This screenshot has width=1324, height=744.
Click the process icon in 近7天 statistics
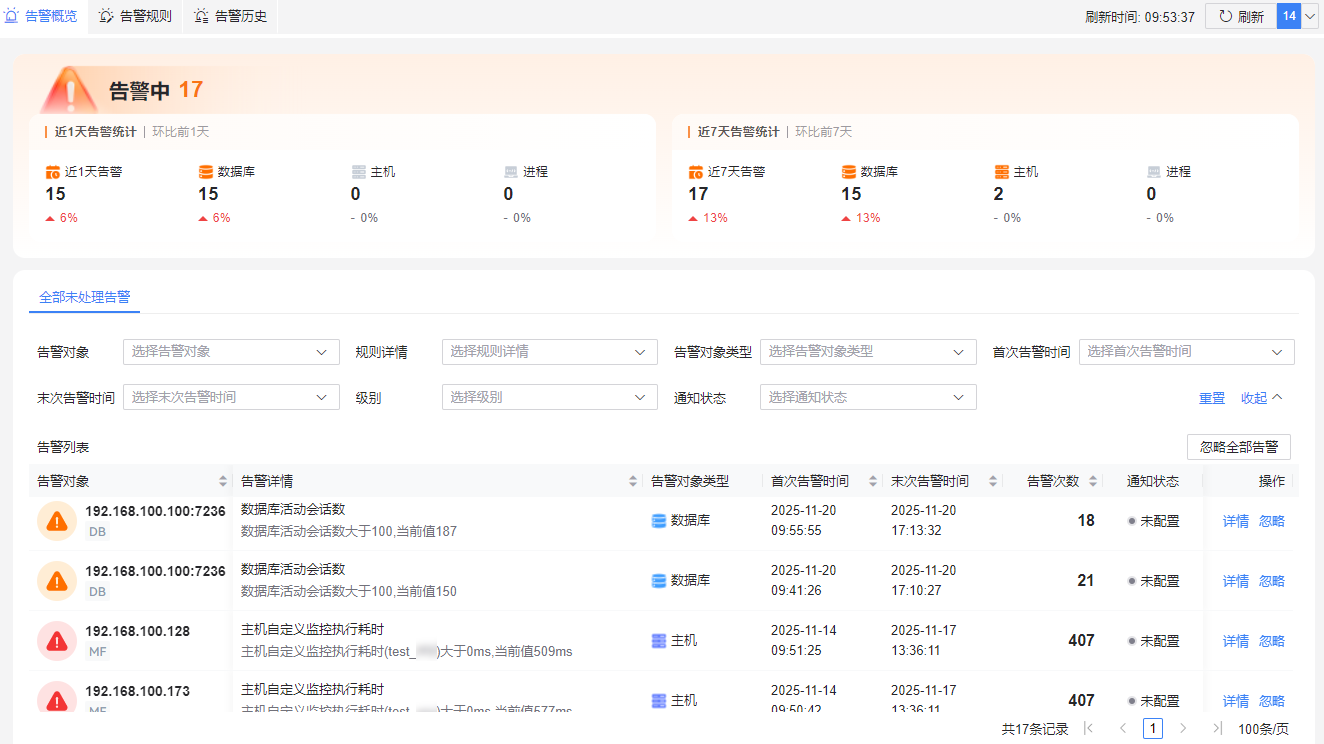[1154, 172]
